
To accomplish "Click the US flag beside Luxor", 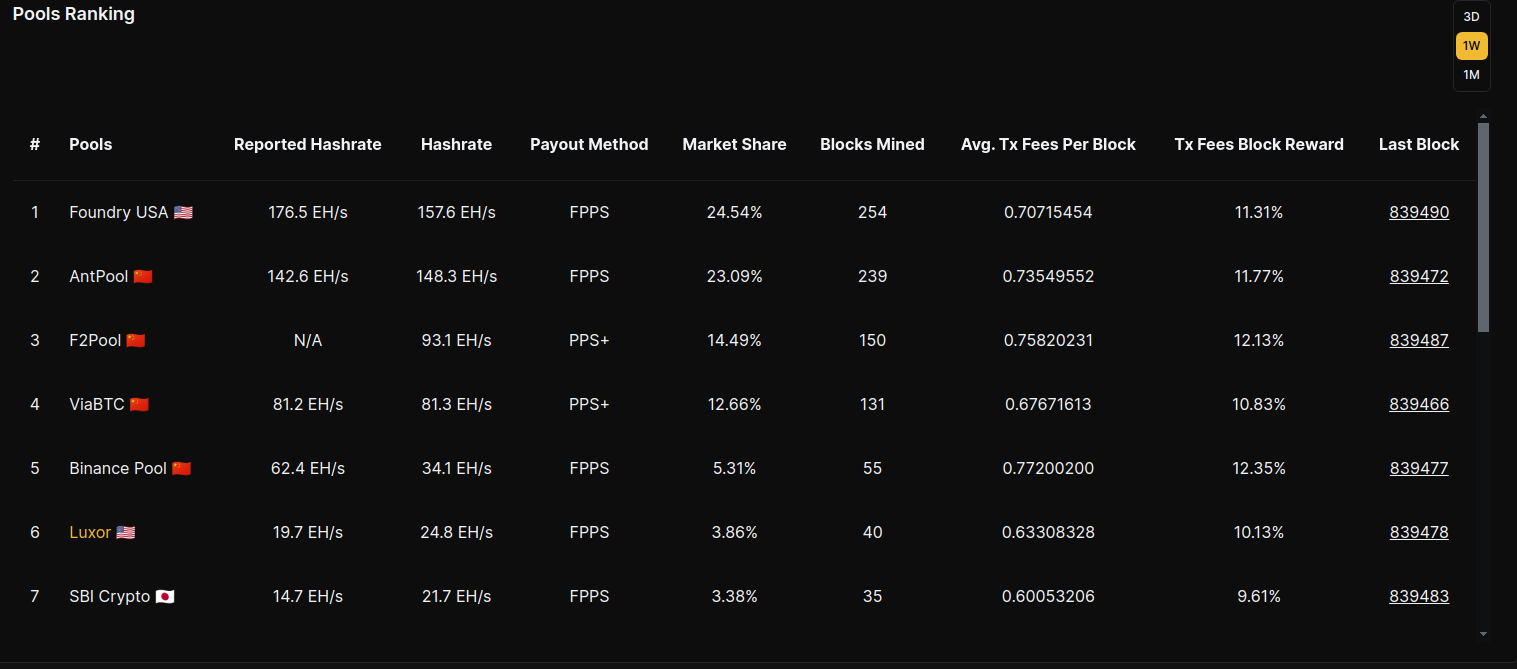I will [x=126, y=532].
